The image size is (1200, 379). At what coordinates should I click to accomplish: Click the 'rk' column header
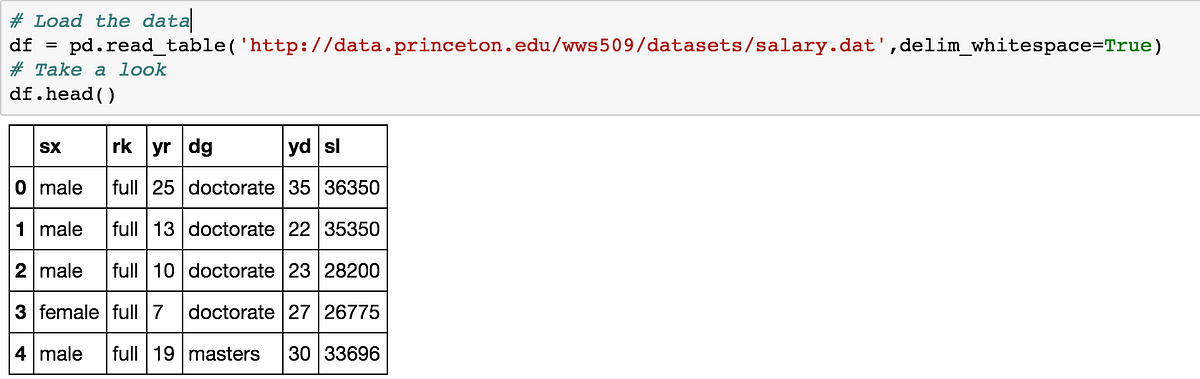pyautogui.click(x=123, y=147)
